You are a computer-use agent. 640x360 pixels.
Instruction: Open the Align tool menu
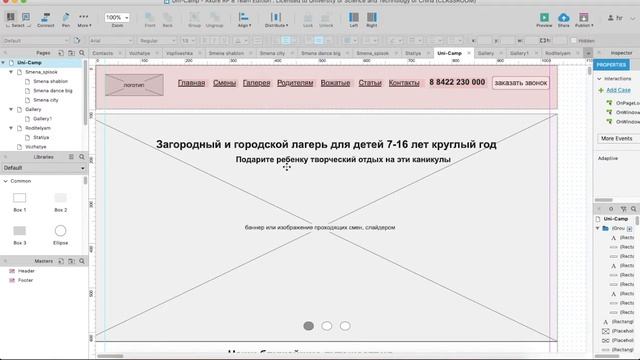(244, 19)
